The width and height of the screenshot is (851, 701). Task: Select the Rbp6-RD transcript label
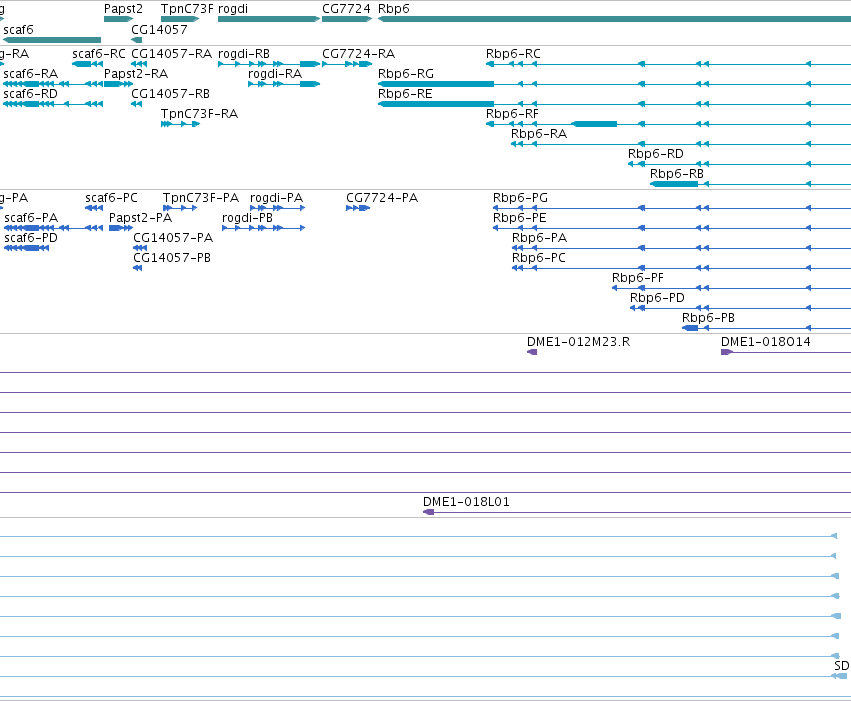click(656, 154)
